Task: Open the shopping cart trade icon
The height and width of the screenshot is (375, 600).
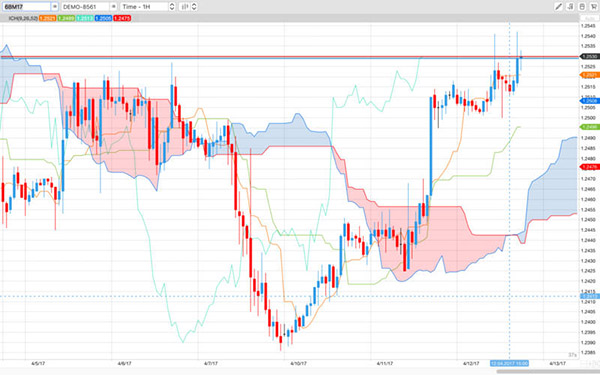Action: pos(594,7)
